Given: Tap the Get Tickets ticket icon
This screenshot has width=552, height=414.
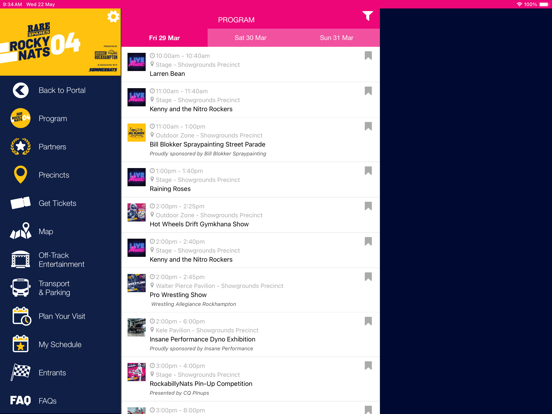Looking at the screenshot, I should pyautogui.click(x=20, y=203).
